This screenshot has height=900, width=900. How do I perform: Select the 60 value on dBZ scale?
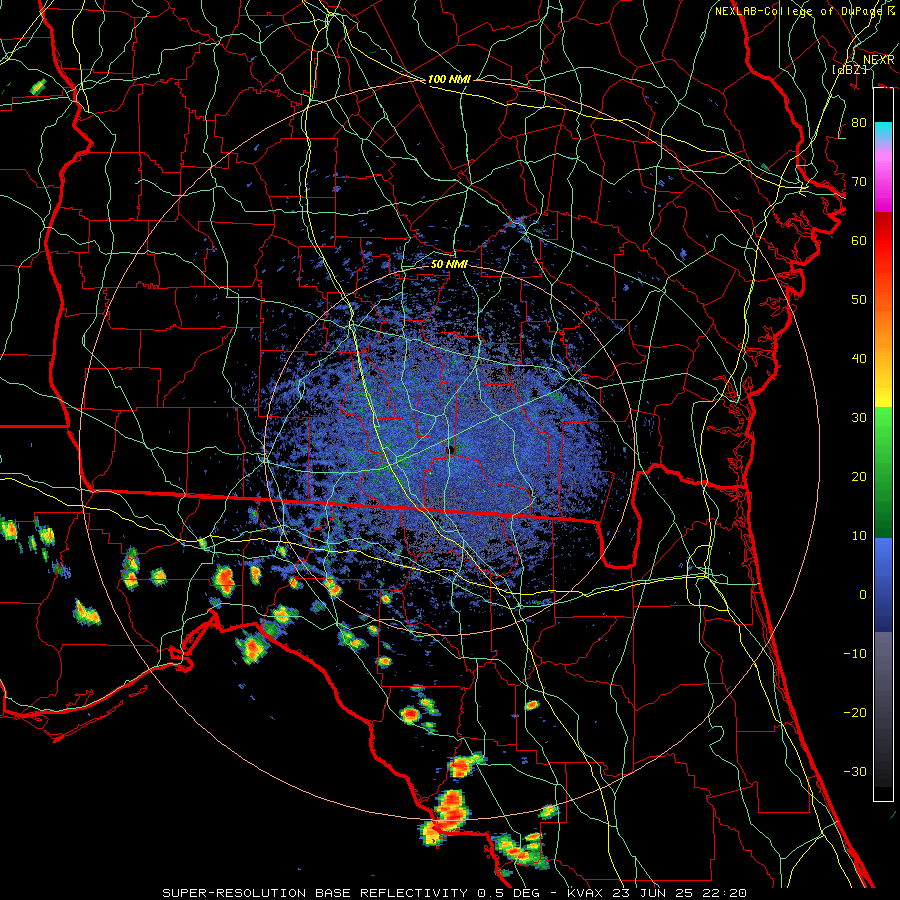point(859,240)
